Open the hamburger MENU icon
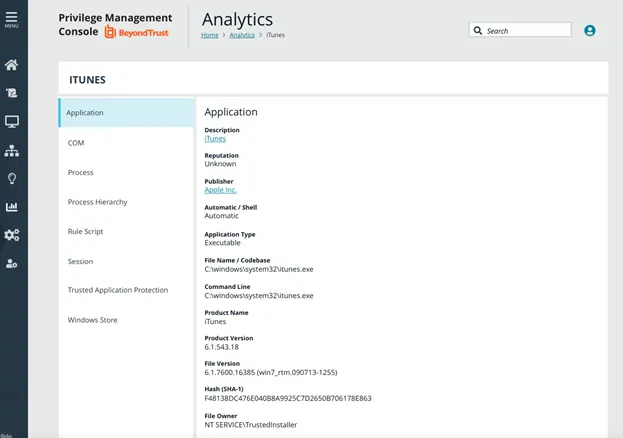The width and height of the screenshot is (623, 438). click(x=11, y=19)
